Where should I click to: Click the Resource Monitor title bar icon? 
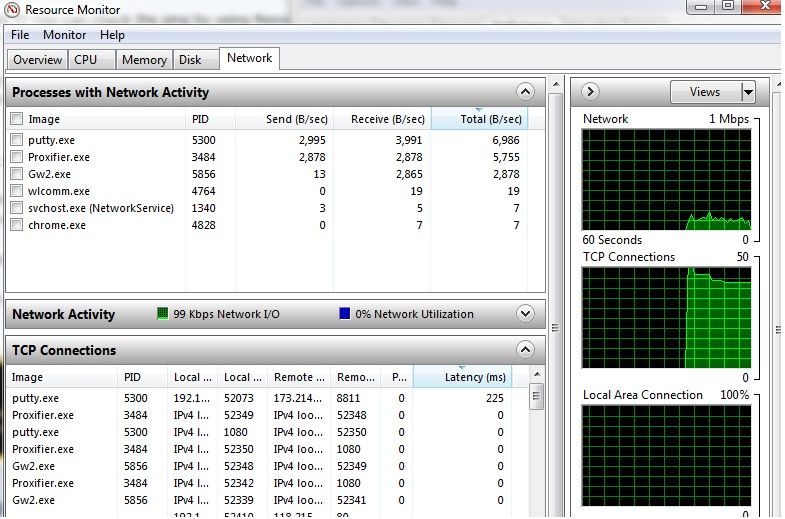tap(12, 10)
